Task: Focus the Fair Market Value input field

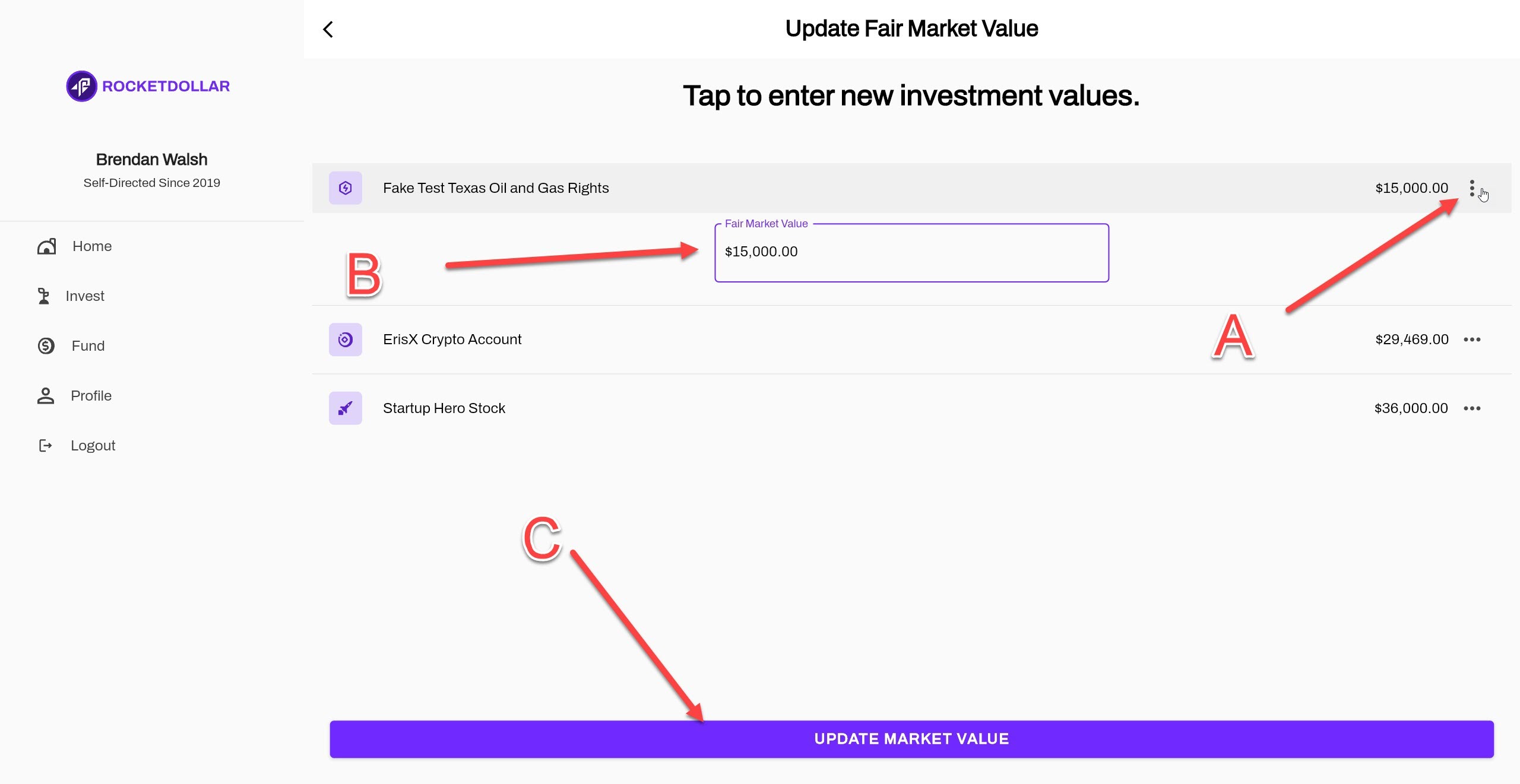Action: (911, 252)
